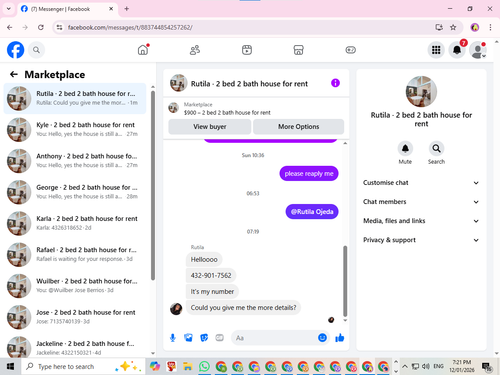Open the tab search dropdown arrow

coord(9,9)
